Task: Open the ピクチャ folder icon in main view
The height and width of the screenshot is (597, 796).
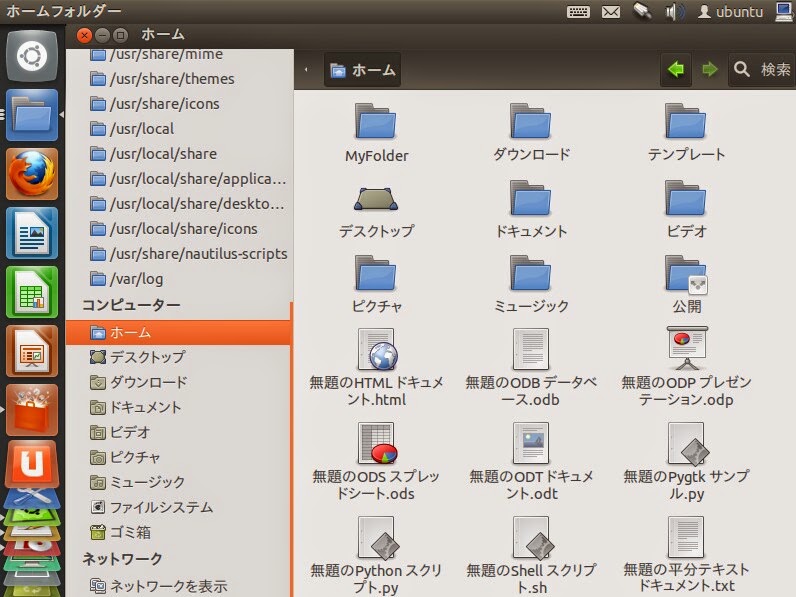Action: coord(376,273)
